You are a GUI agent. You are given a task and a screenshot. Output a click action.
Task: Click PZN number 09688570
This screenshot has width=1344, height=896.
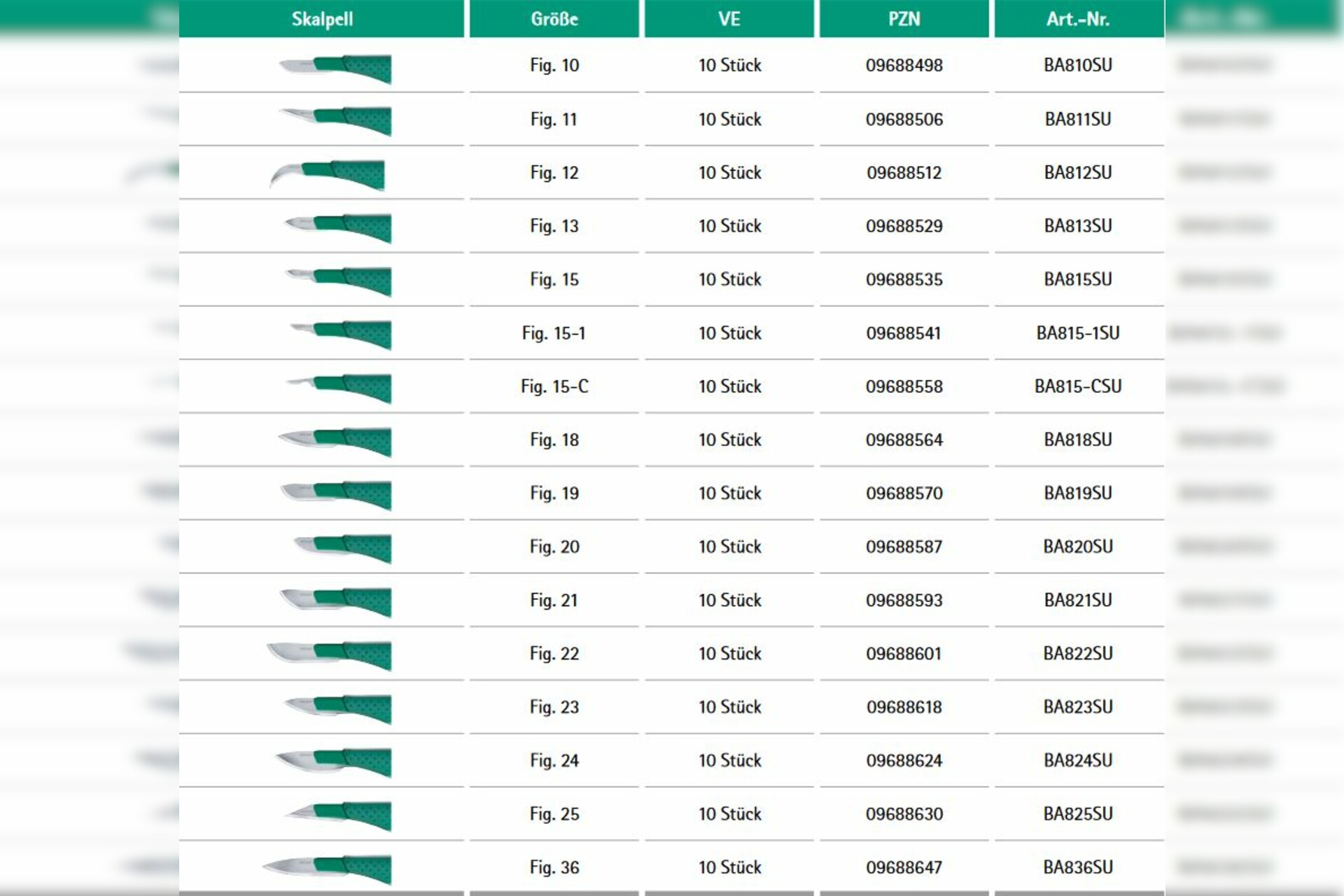[904, 493]
